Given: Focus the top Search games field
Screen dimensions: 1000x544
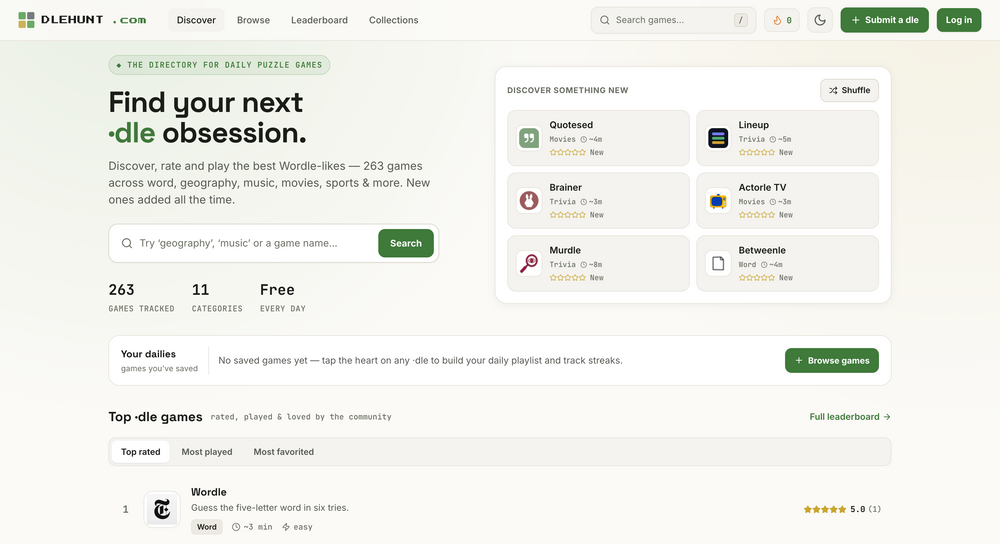Looking at the screenshot, I should point(673,20).
